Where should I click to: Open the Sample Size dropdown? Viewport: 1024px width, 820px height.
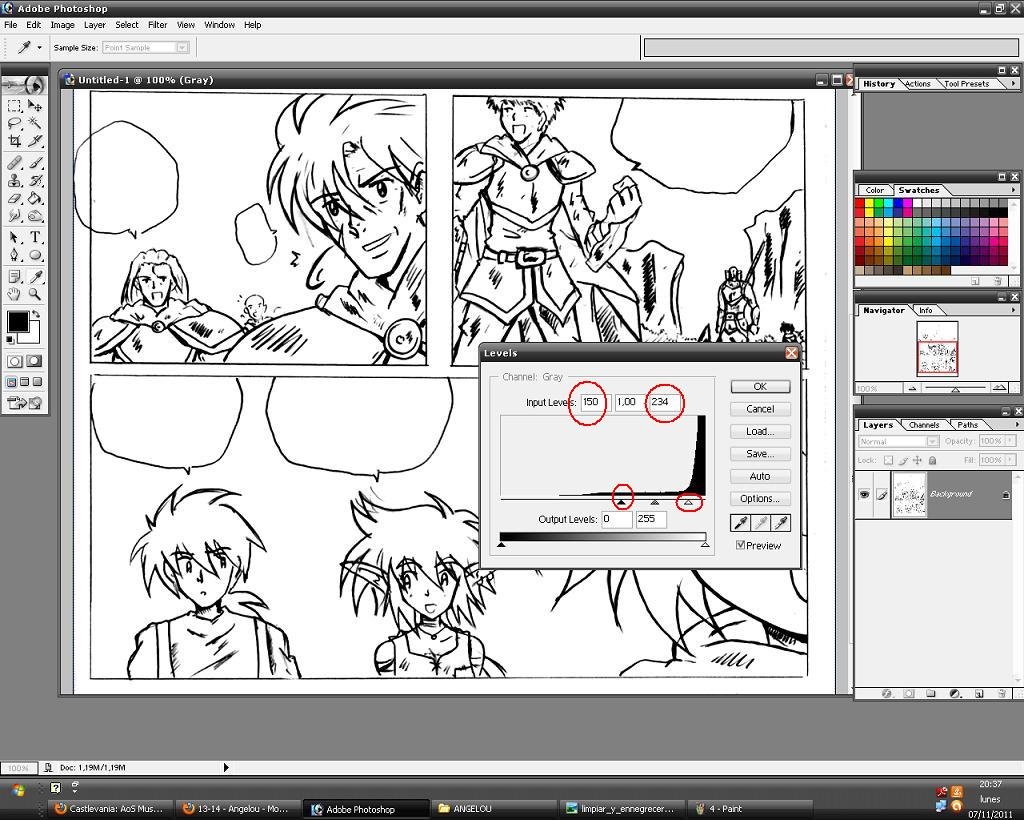click(x=182, y=47)
